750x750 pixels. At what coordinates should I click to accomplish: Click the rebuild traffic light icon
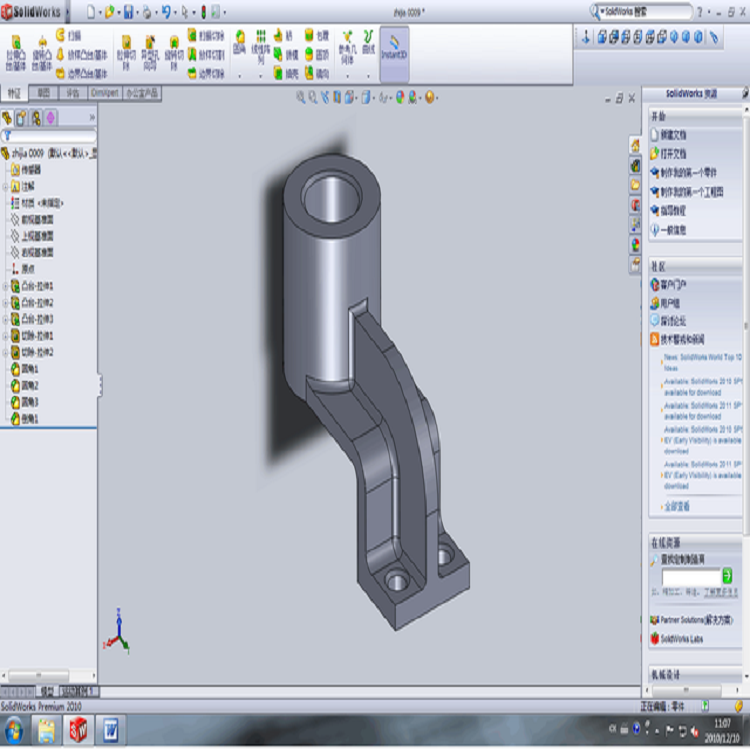tap(203, 13)
